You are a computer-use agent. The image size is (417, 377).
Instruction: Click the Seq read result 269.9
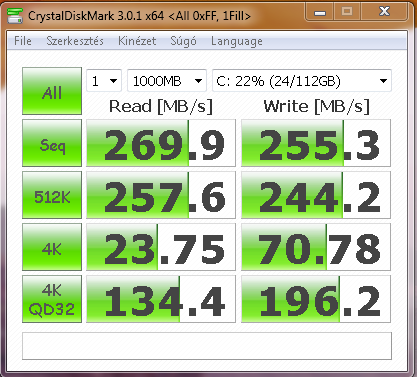[x=161, y=143]
